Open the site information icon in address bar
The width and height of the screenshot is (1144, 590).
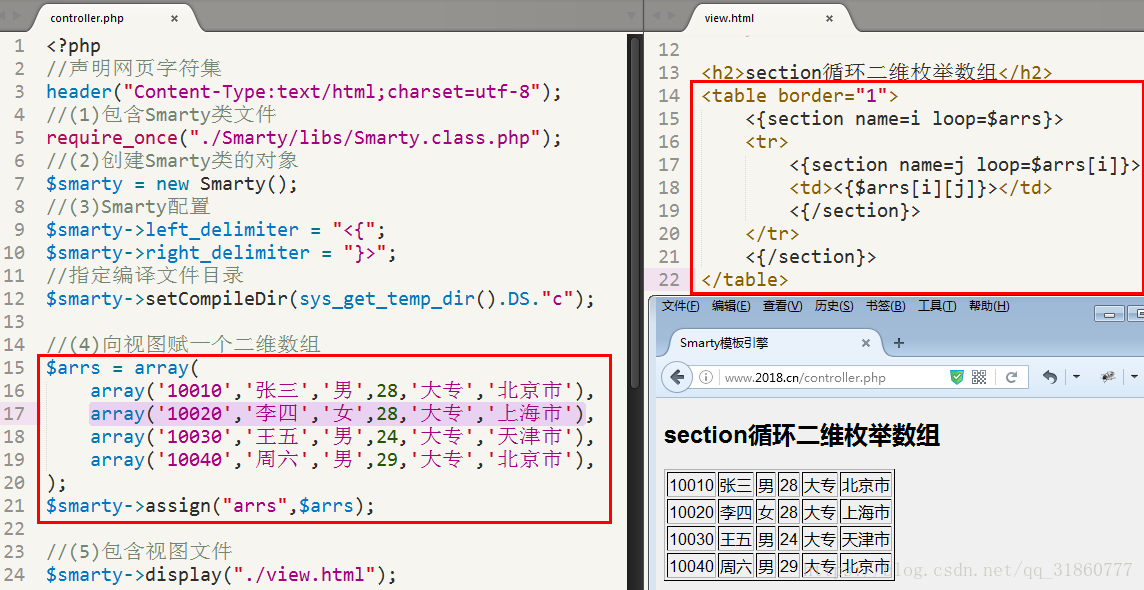tap(706, 378)
